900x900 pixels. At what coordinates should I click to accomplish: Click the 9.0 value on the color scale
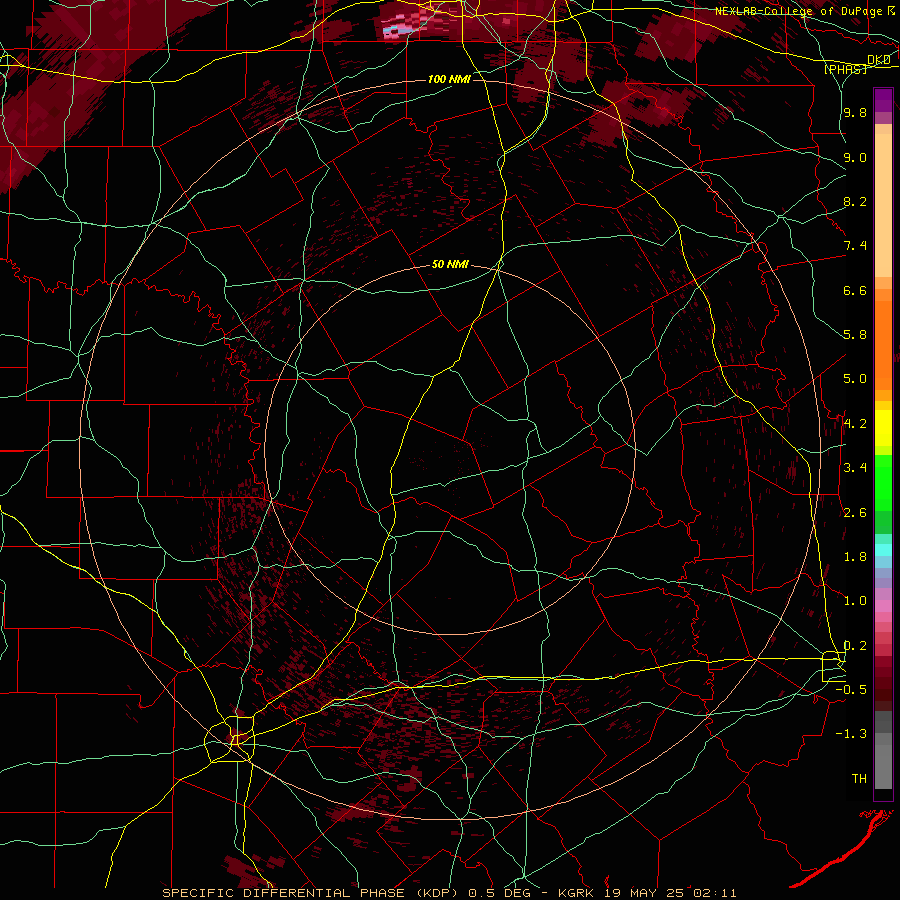click(855, 157)
